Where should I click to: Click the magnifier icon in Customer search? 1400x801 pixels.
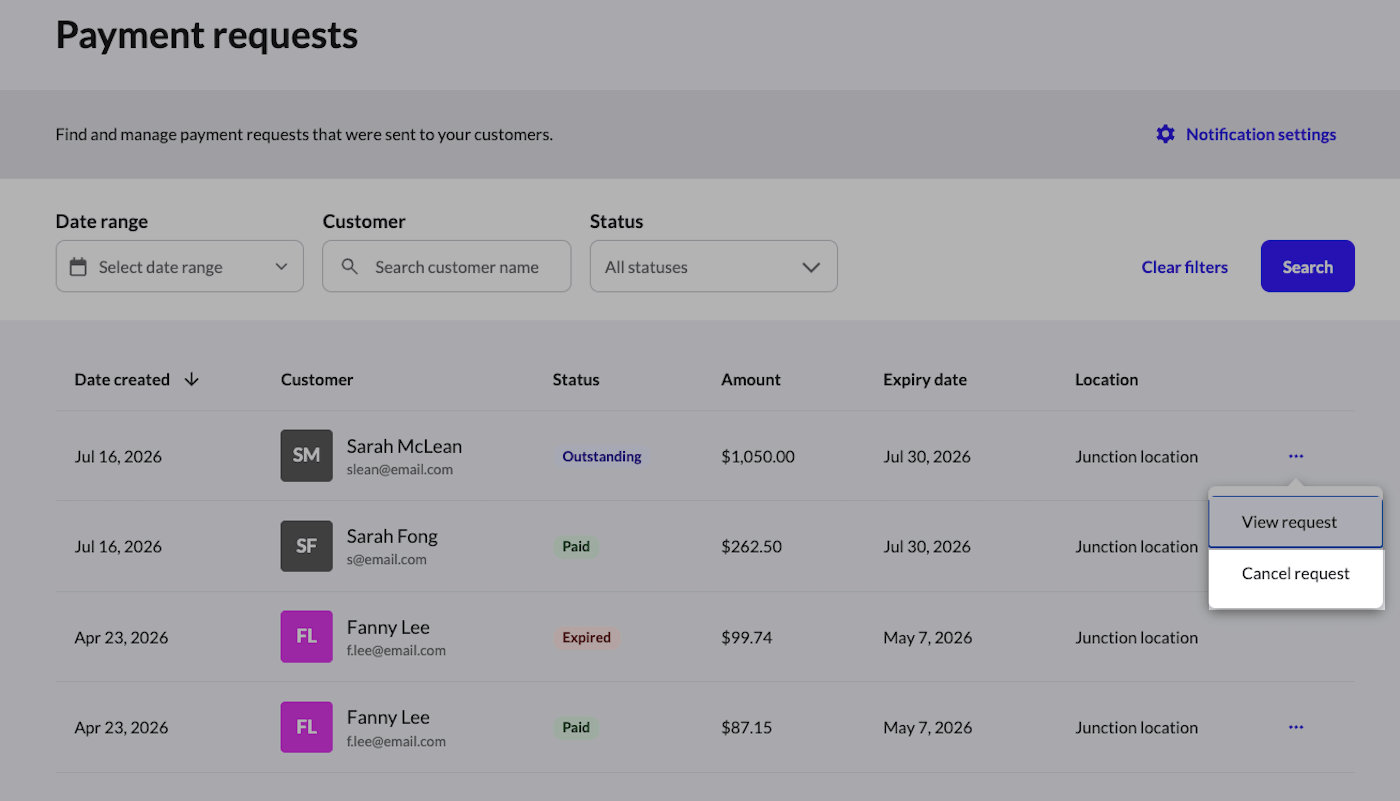point(349,267)
